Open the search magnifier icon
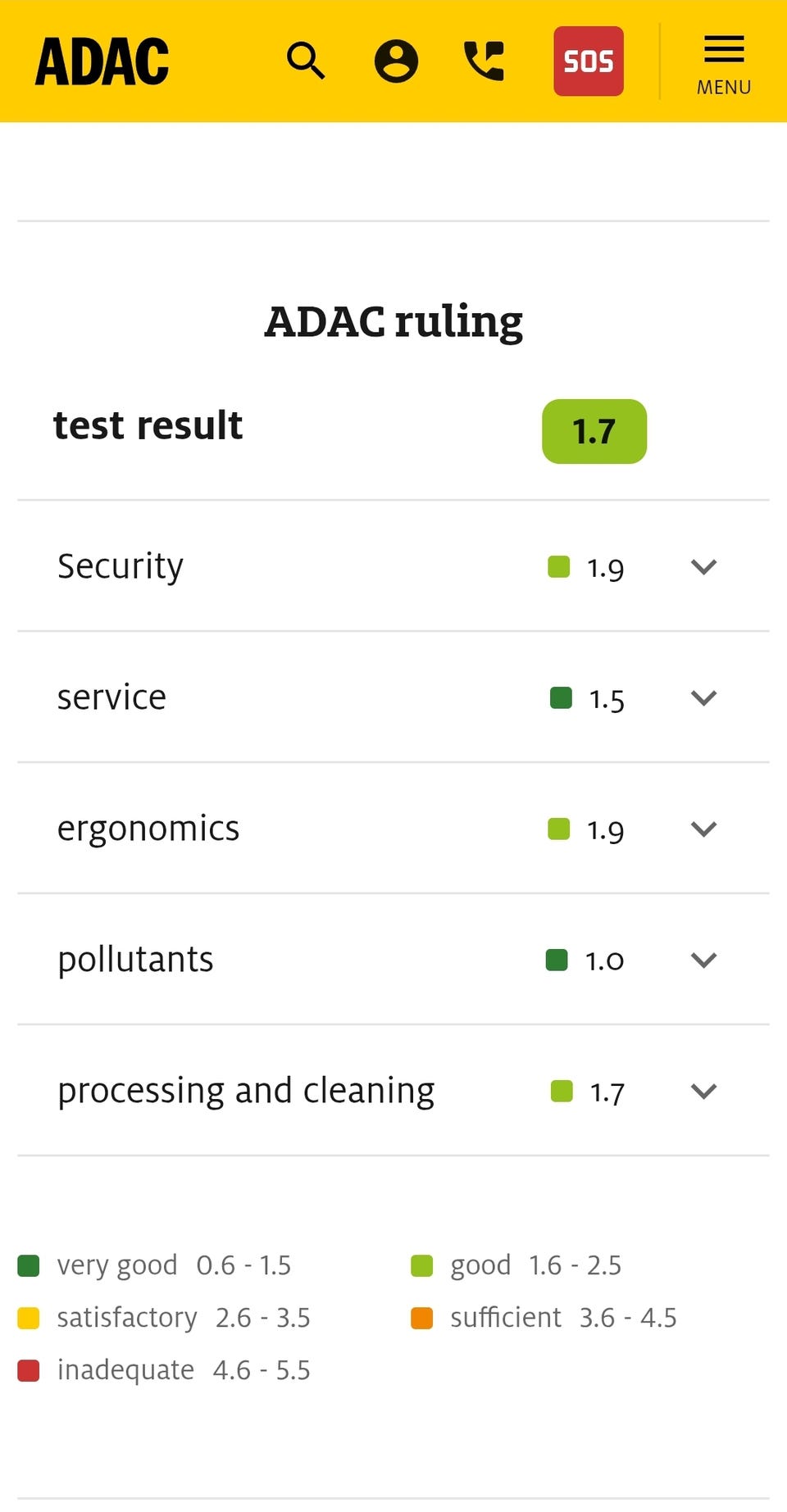Image resolution: width=787 pixels, height=1512 pixels. click(x=306, y=61)
